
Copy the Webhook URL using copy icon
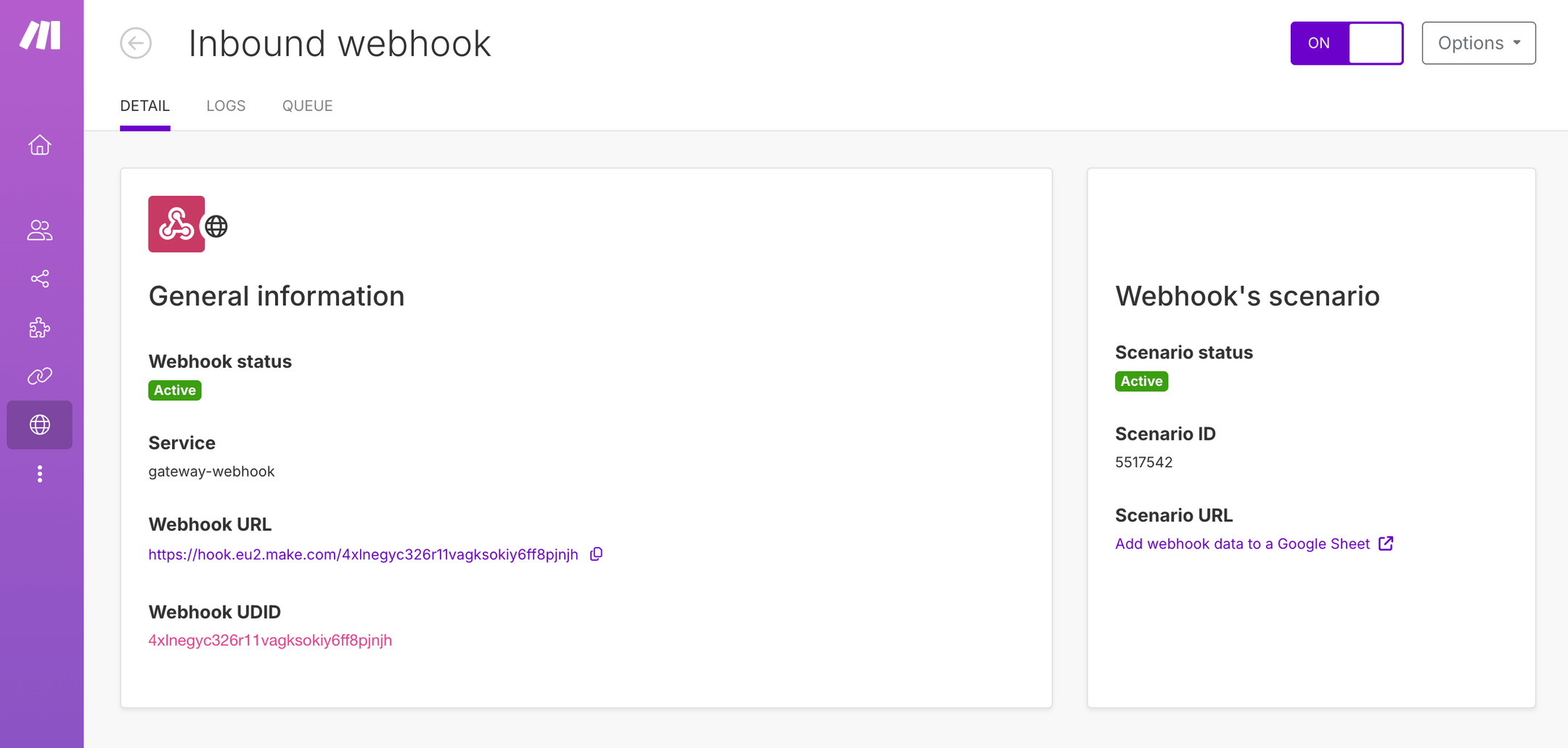point(596,554)
